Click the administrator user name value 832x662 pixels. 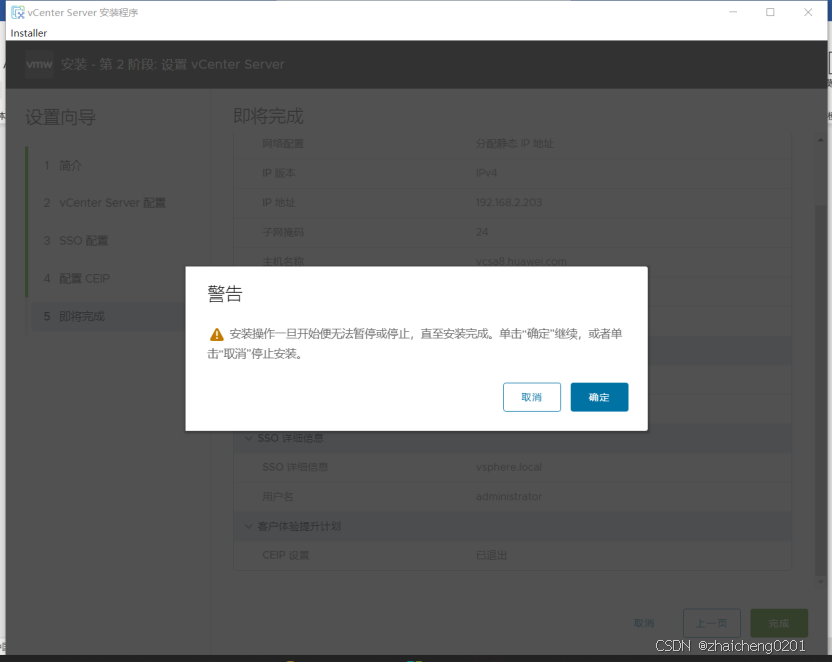click(509, 497)
